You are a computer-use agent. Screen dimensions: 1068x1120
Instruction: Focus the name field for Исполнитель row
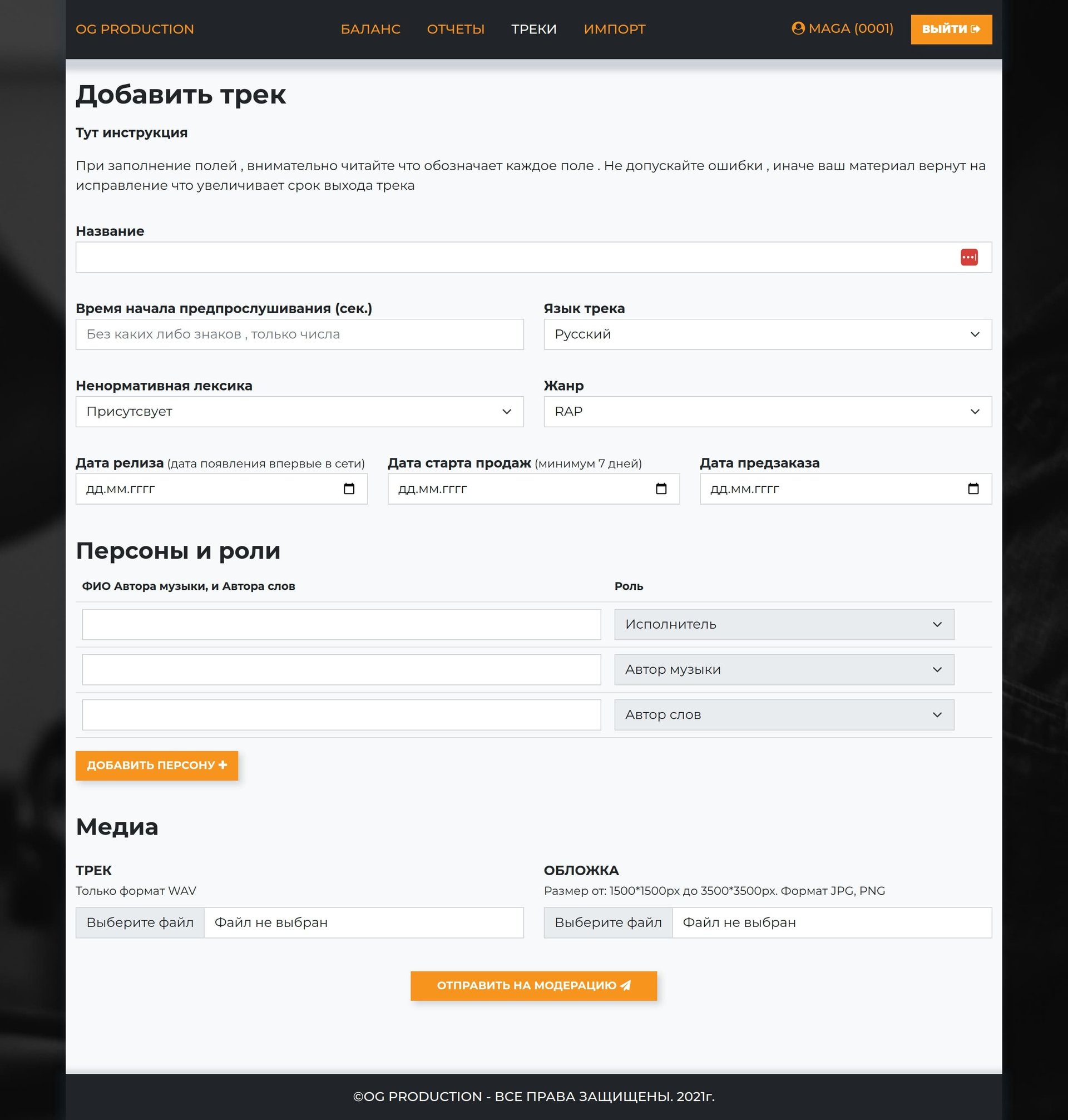click(x=342, y=624)
